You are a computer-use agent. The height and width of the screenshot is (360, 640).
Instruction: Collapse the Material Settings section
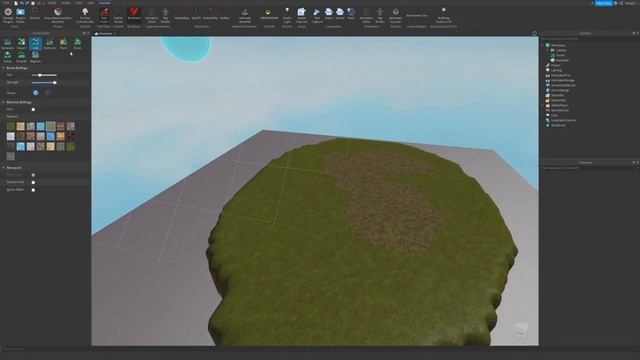click(3, 102)
